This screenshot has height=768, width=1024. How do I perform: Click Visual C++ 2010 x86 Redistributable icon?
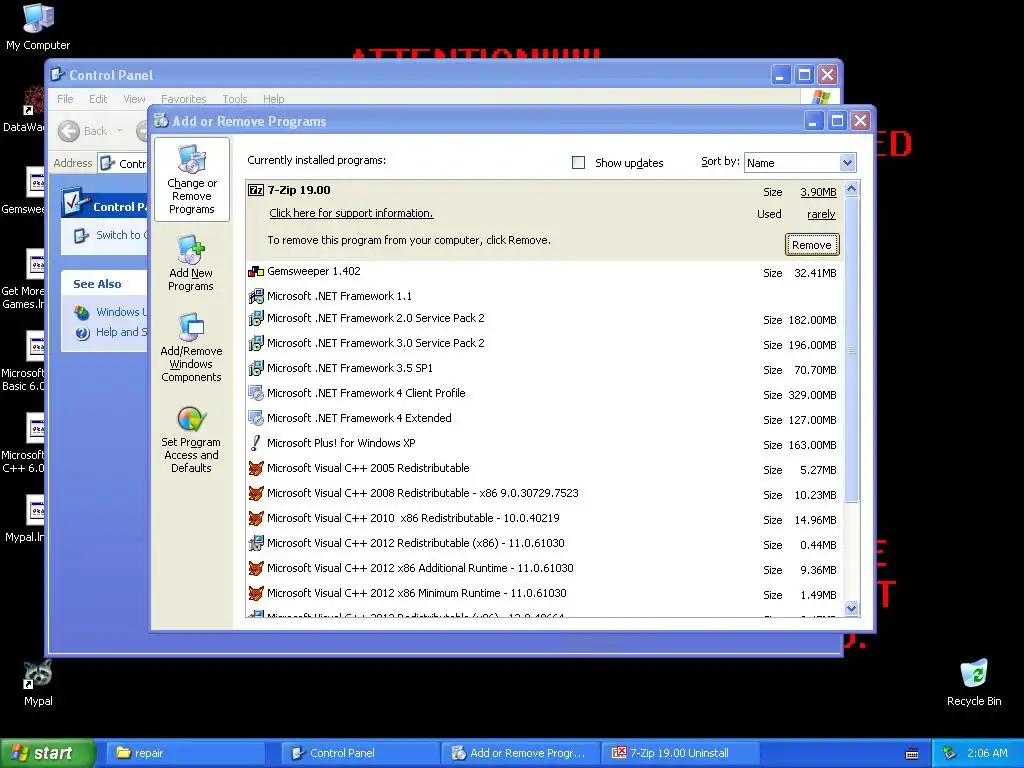coord(256,518)
